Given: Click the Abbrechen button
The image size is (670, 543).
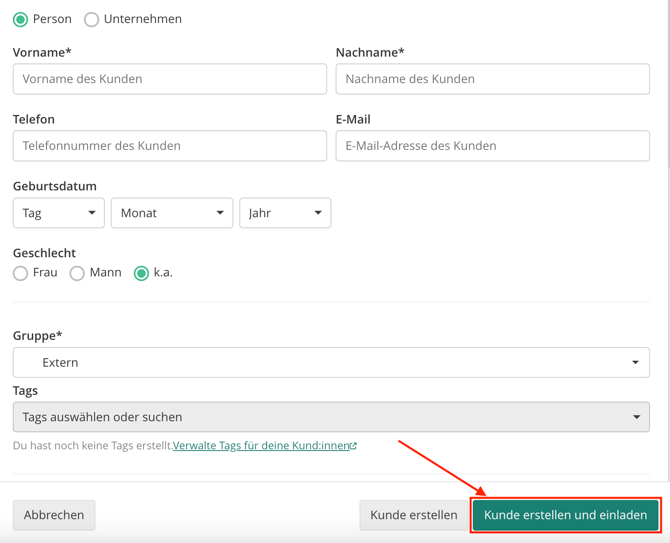Looking at the screenshot, I should pos(54,515).
